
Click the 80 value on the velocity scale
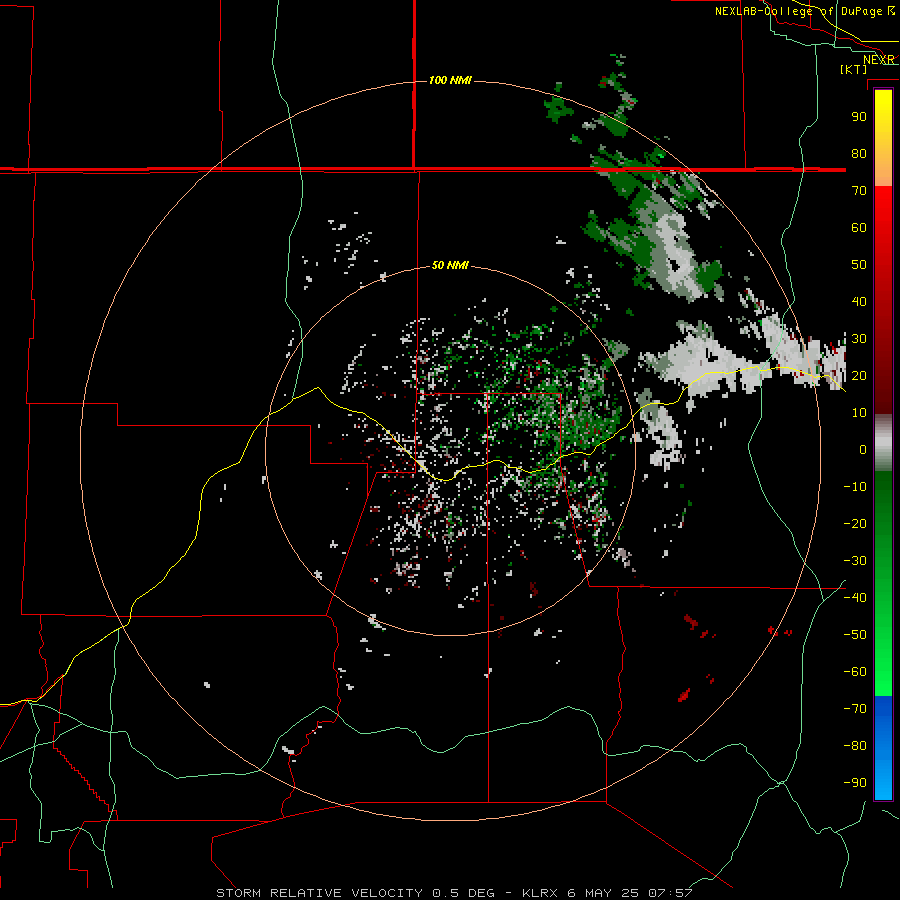859,153
